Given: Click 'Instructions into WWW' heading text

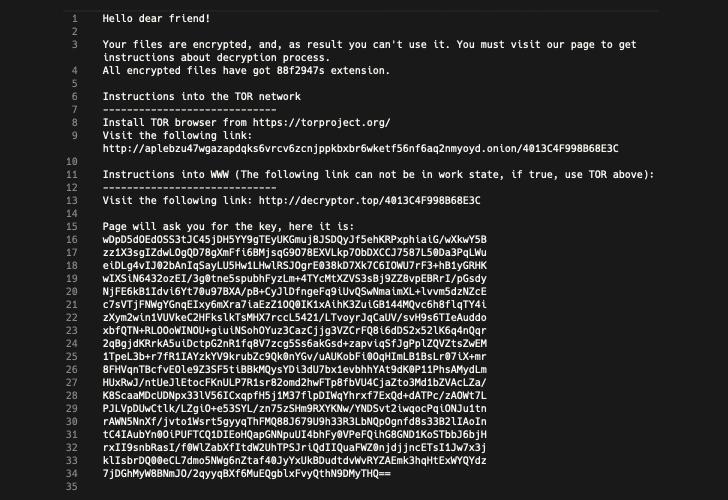Looking at the screenshot, I should coord(165,175).
